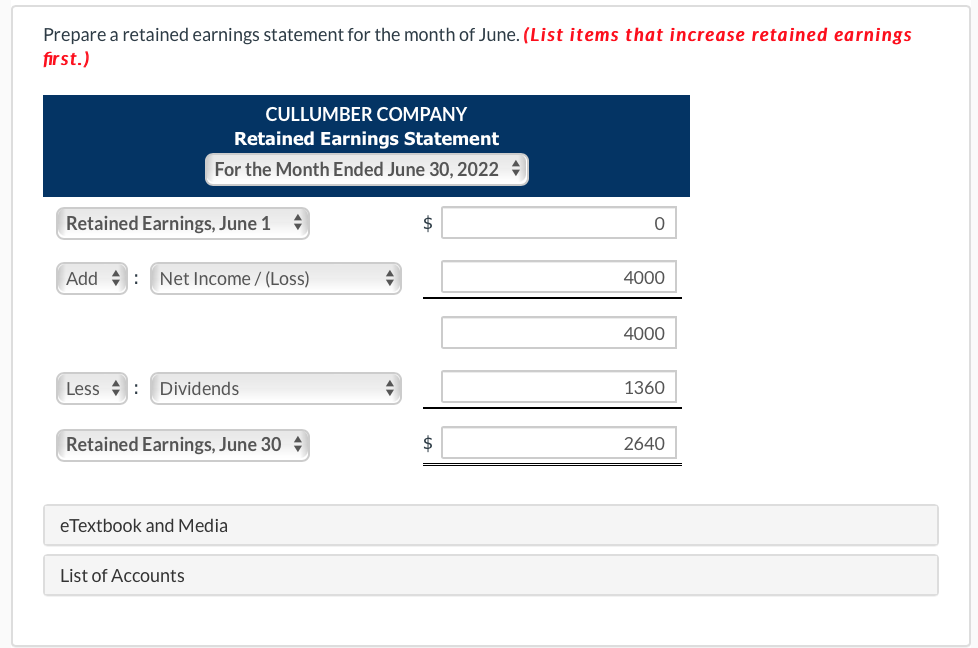The height and width of the screenshot is (648, 978).
Task: Open the statement period dropdown
Action: pos(367,170)
